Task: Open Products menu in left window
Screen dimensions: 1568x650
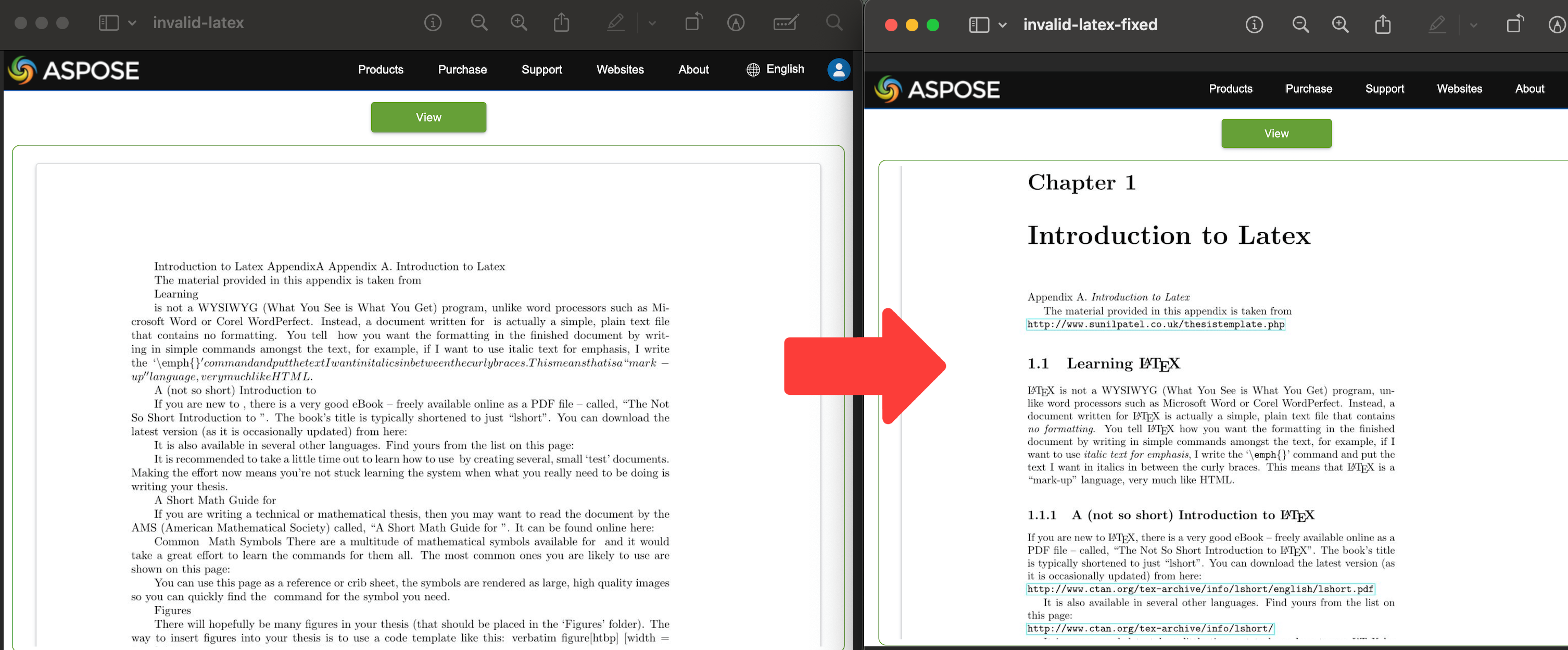Action: click(x=381, y=69)
